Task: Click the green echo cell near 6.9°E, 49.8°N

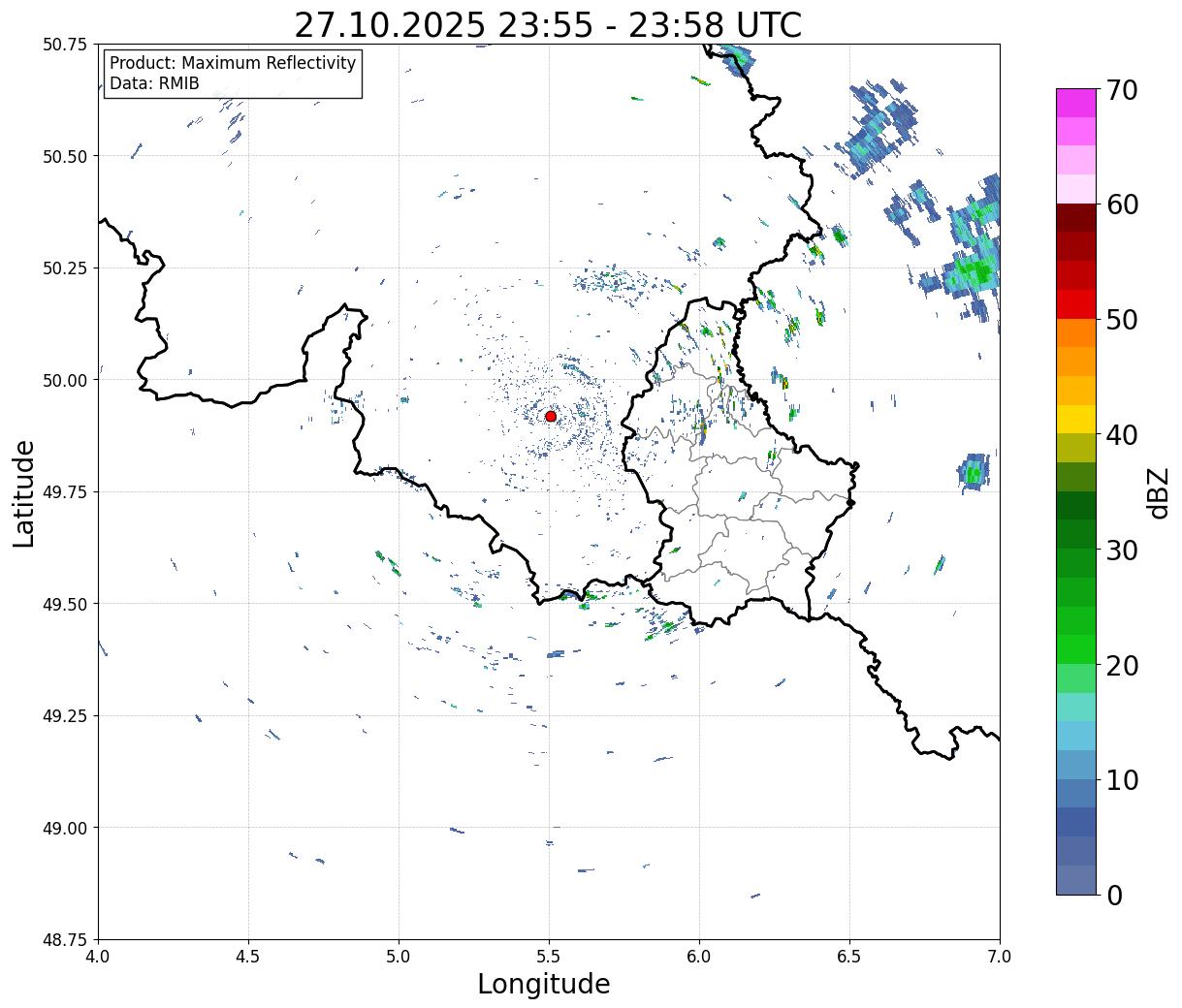Action: [x=974, y=472]
